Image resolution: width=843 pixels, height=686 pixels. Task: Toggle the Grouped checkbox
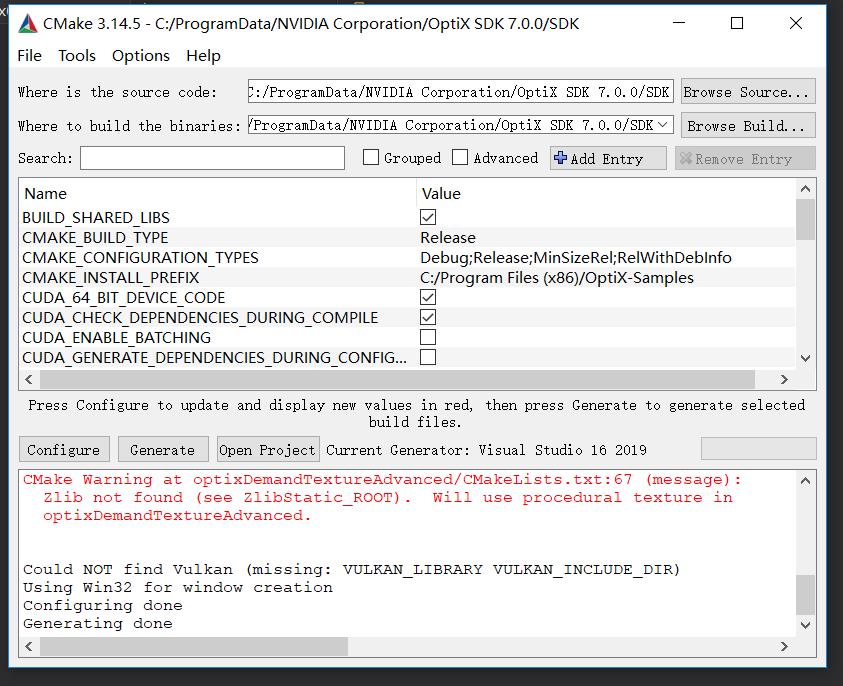pyautogui.click(x=371, y=158)
